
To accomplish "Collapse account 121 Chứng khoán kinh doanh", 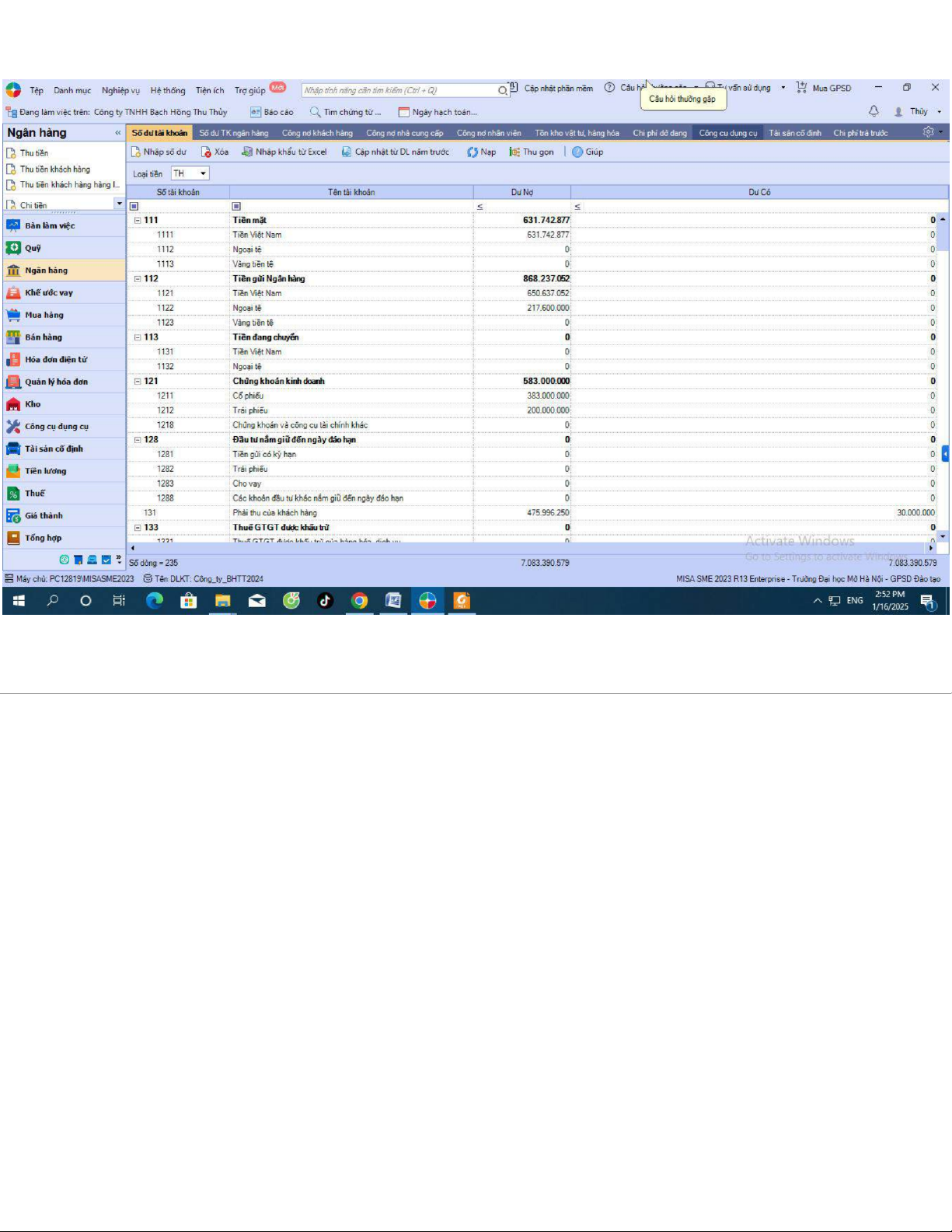I will point(138,382).
